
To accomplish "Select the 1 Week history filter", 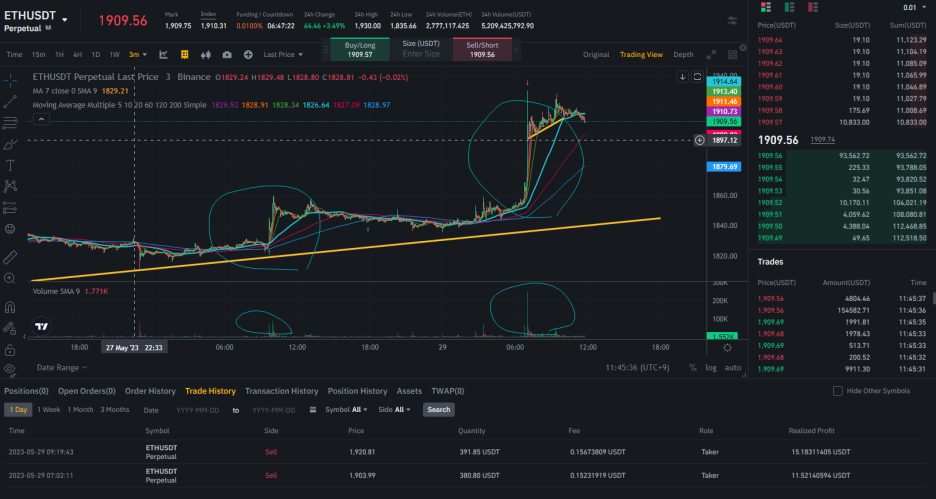I will tap(49, 409).
